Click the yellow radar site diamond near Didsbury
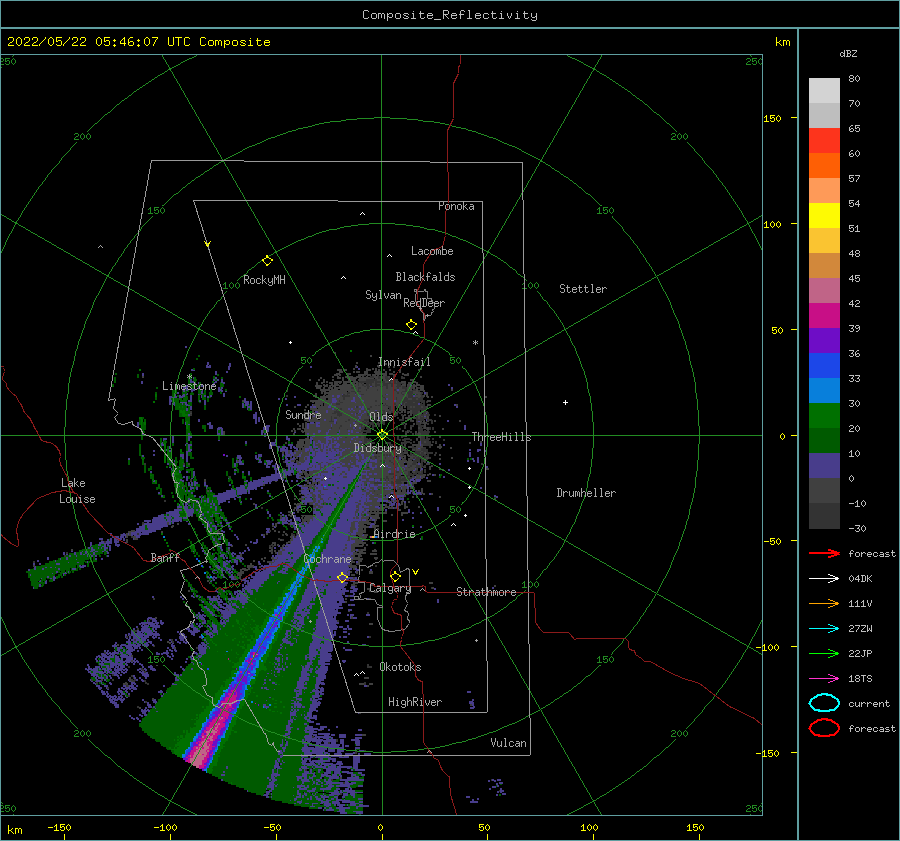 pos(382,435)
